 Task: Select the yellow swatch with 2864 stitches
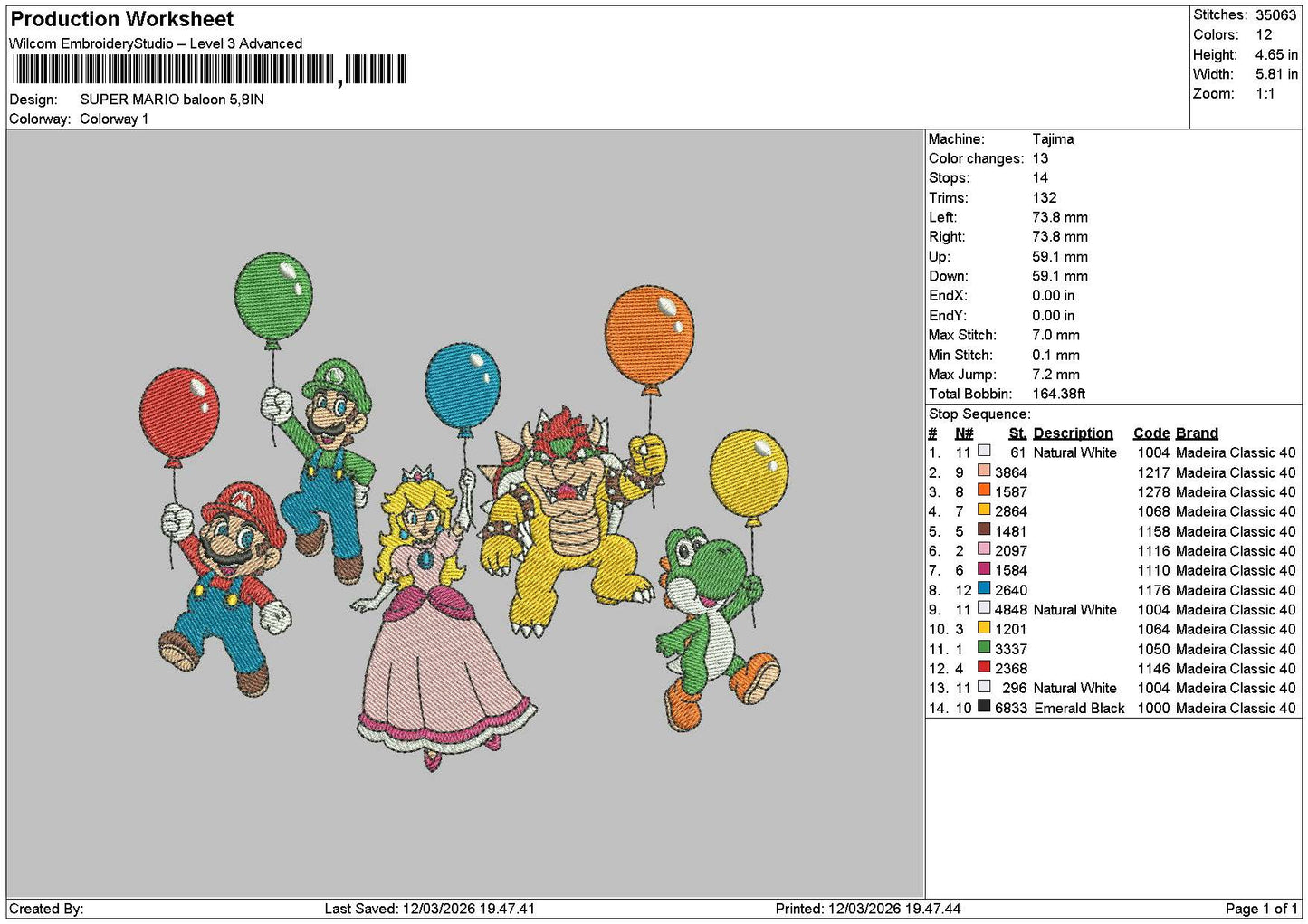984,510
